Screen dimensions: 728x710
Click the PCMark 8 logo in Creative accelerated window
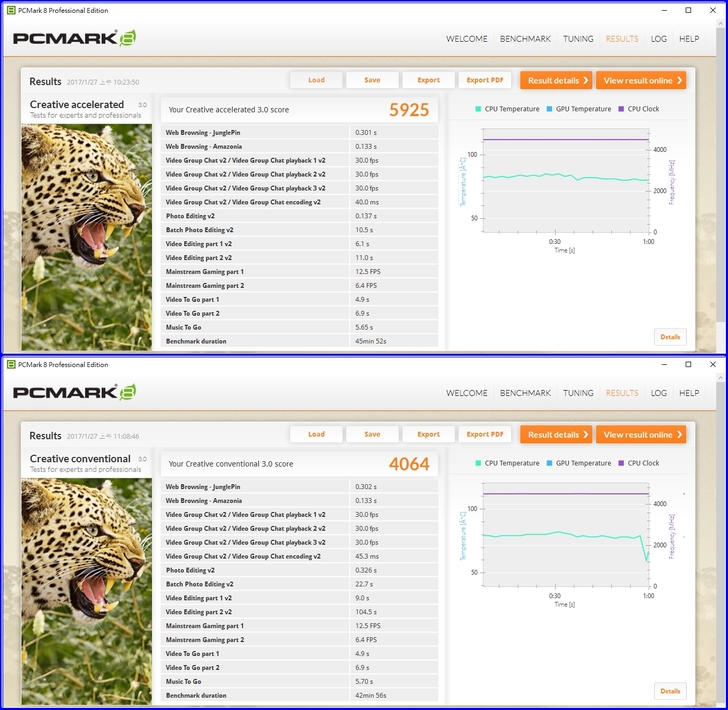pos(75,39)
